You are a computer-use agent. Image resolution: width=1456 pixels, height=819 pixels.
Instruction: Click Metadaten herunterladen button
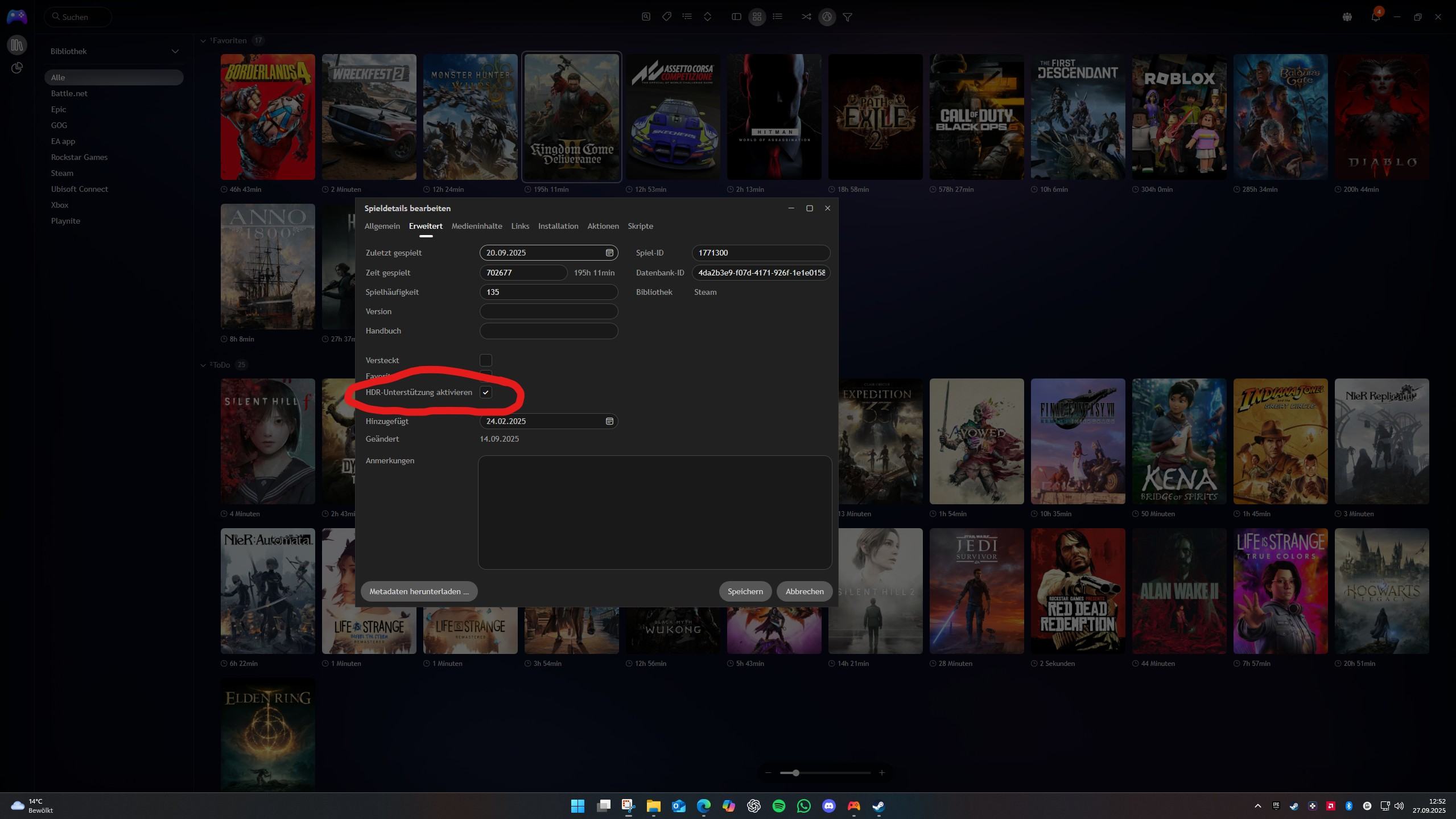coord(419,591)
